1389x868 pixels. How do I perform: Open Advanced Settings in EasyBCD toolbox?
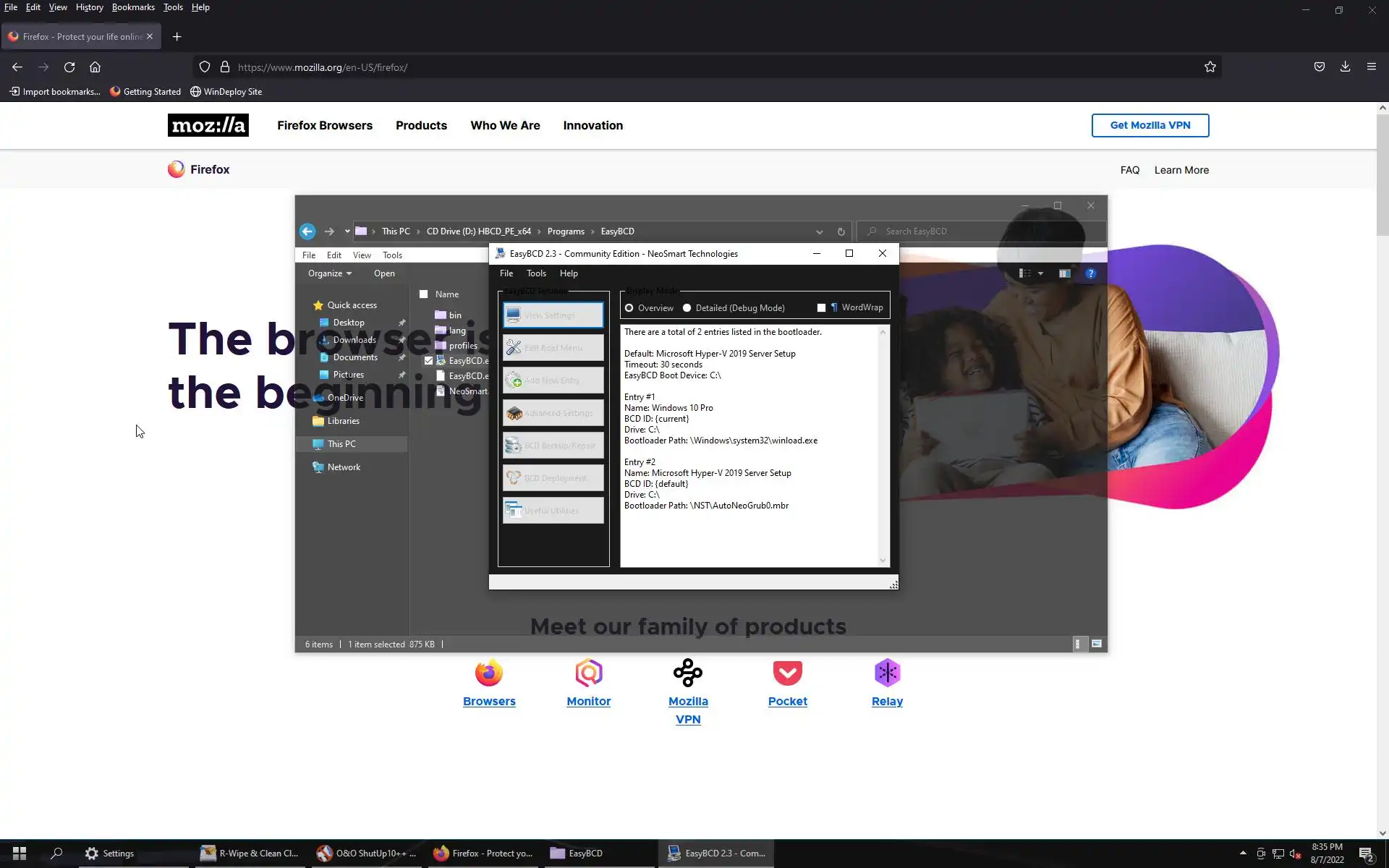click(x=553, y=413)
